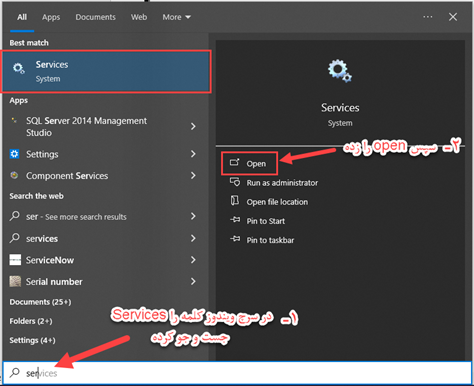Open file location of Services

pos(277,202)
